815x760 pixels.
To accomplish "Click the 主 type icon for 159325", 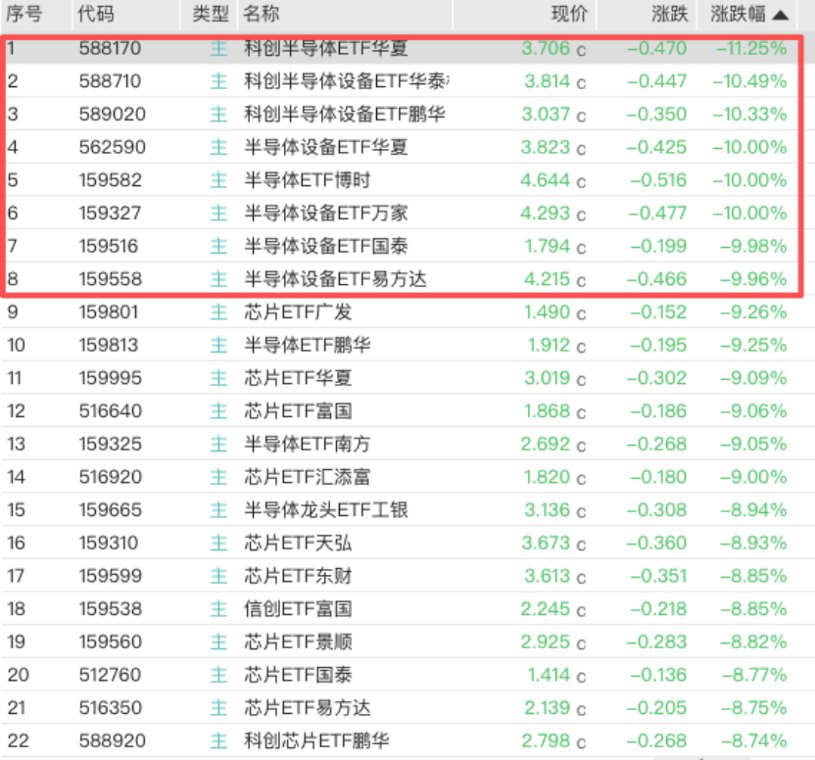I will pyautogui.click(x=219, y=444).
